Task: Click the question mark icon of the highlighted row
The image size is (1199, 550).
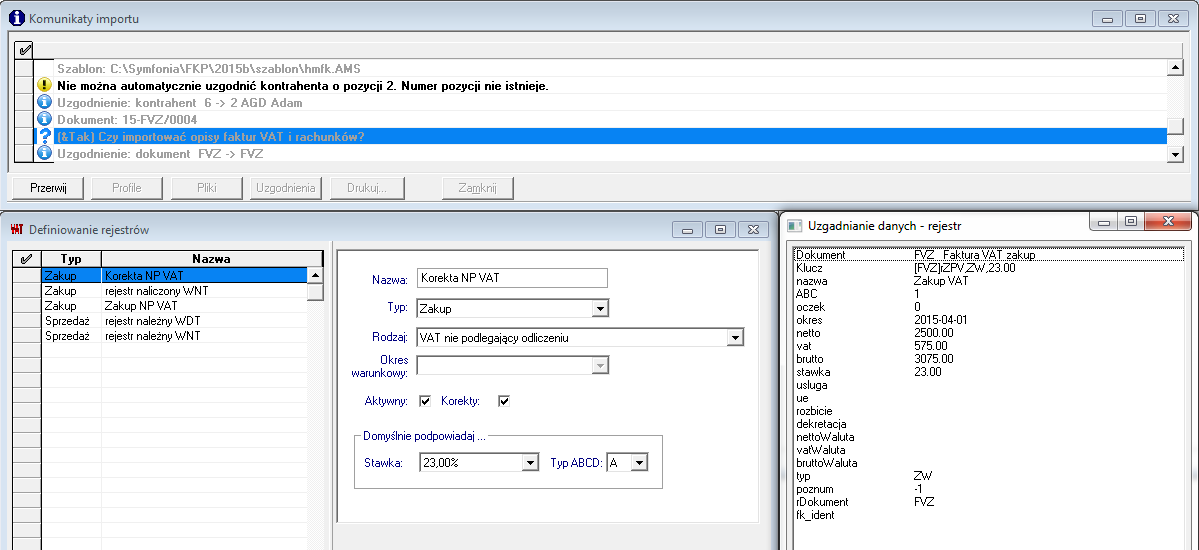Action: [44, 136]
